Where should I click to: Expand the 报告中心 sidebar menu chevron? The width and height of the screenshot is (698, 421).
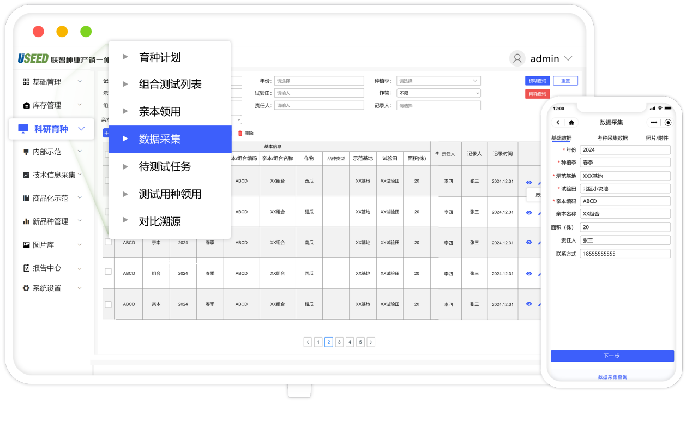[80, 268]
